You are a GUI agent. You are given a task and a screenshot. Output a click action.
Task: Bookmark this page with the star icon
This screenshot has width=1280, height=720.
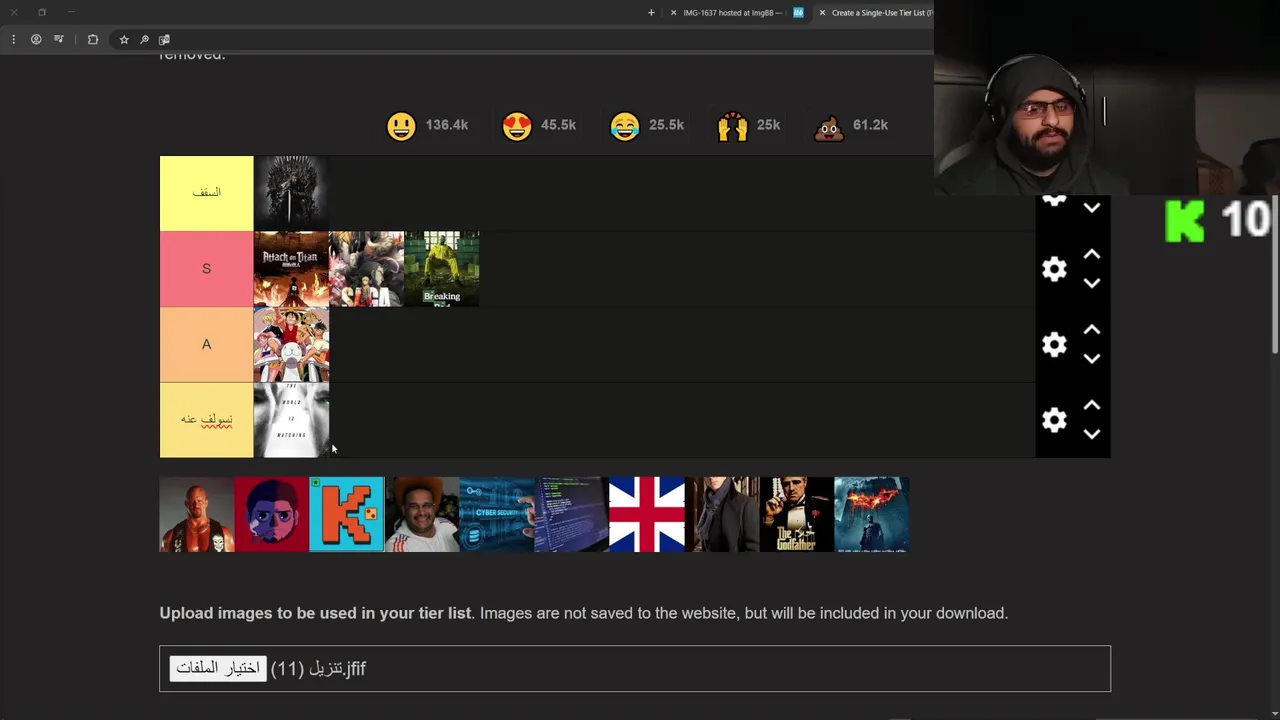click(x=124, y=39)
